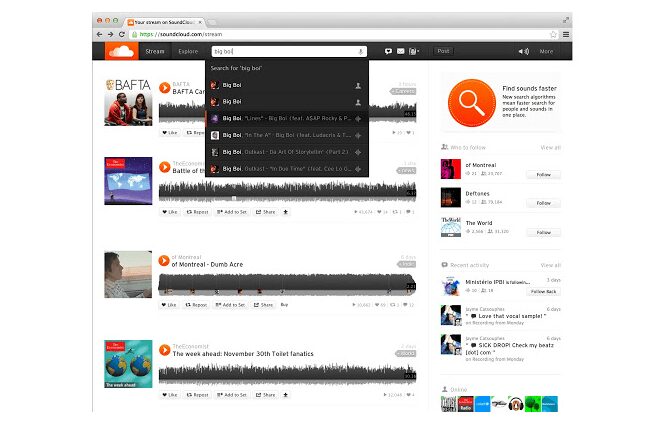
Task: Click headphones avatar in Online list
Action: click(x=516, y=404)
